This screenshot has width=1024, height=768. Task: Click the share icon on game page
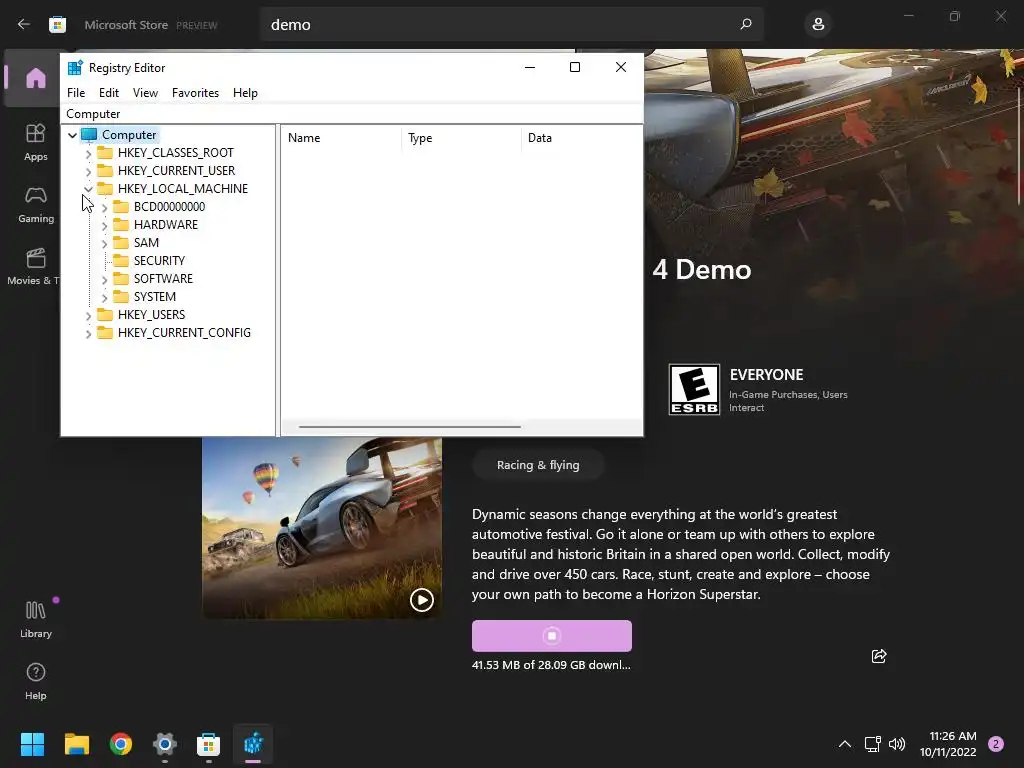[x=879, y=656]
